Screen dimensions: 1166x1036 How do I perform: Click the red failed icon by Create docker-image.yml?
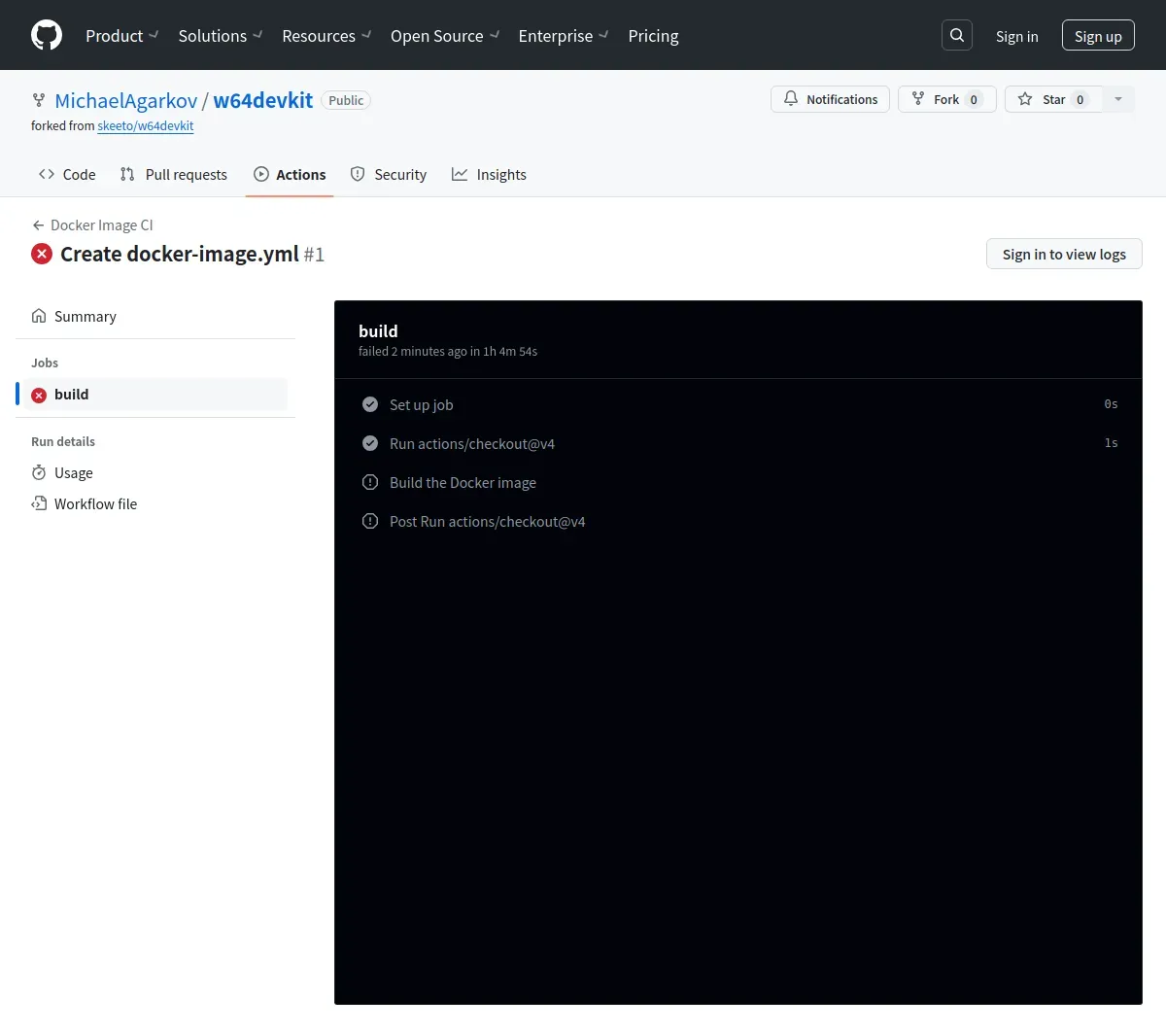[42, 254]
